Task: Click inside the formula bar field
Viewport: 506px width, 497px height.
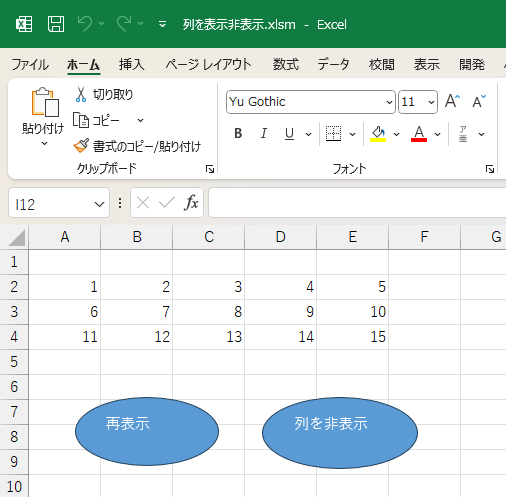Action: click(x=357, y=202)
